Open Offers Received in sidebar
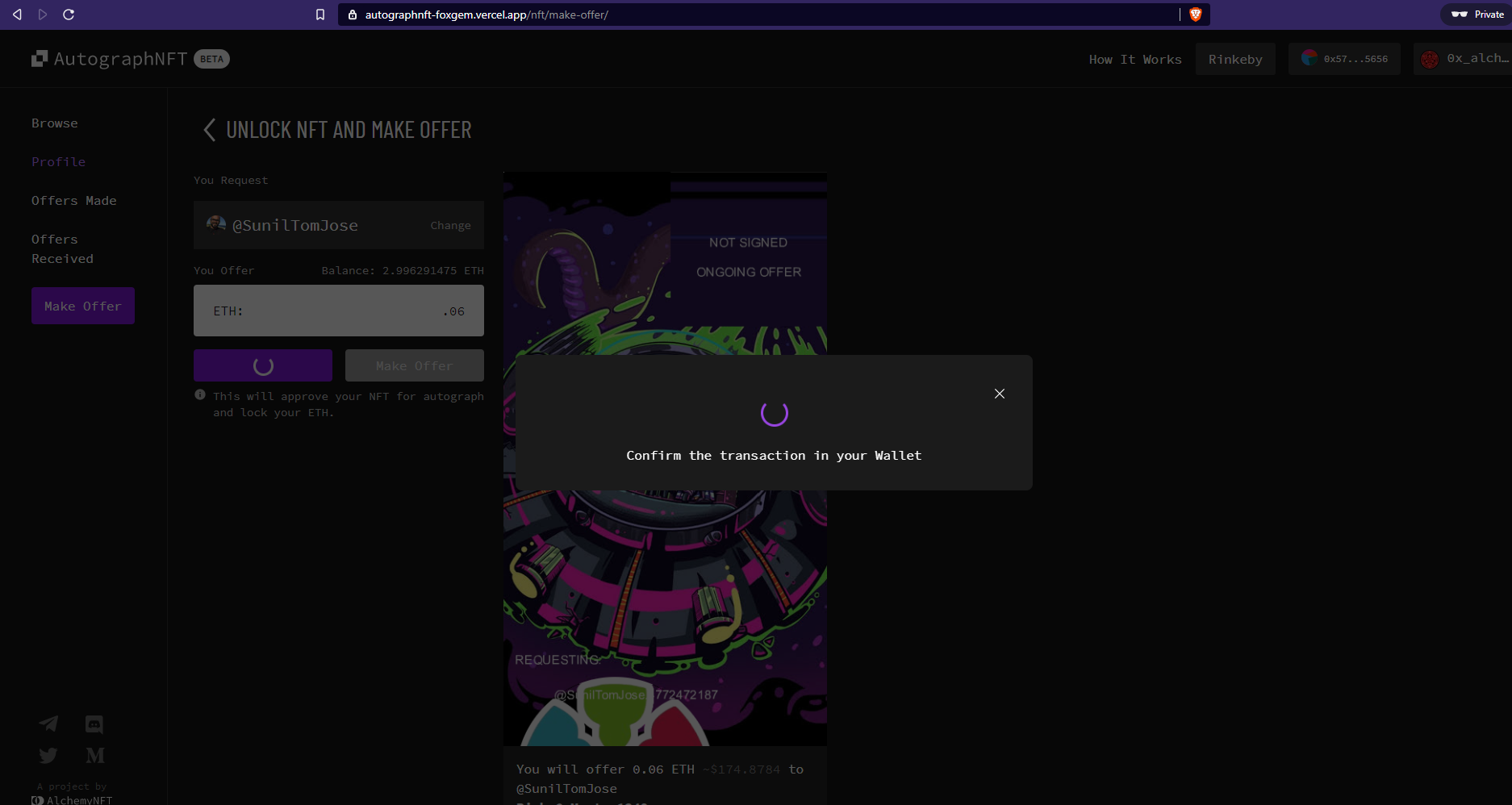Image resolution: width=1512 pixels, height=805 pixels. 63,249
